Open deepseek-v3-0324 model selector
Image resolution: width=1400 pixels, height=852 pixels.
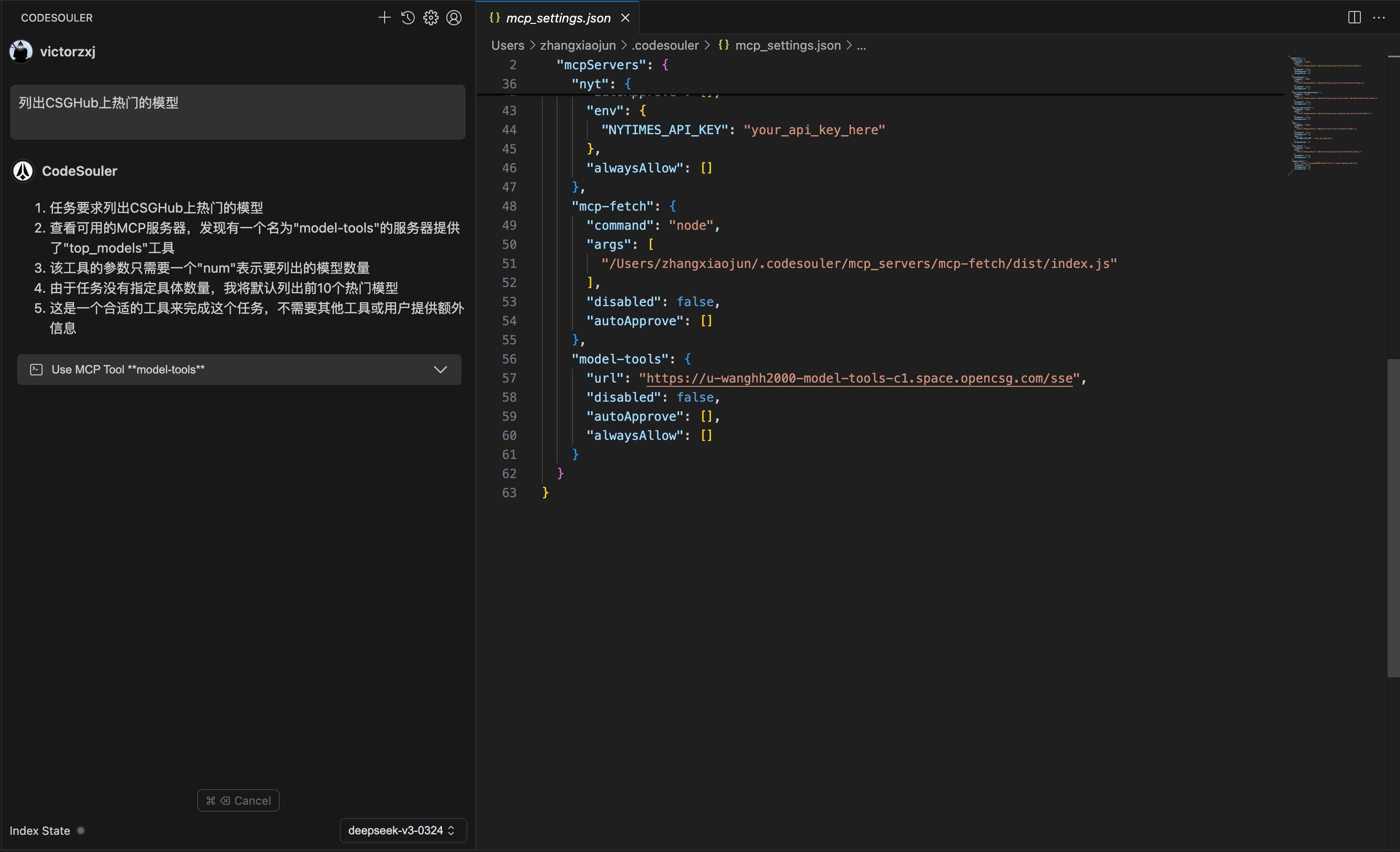(402, 831)
